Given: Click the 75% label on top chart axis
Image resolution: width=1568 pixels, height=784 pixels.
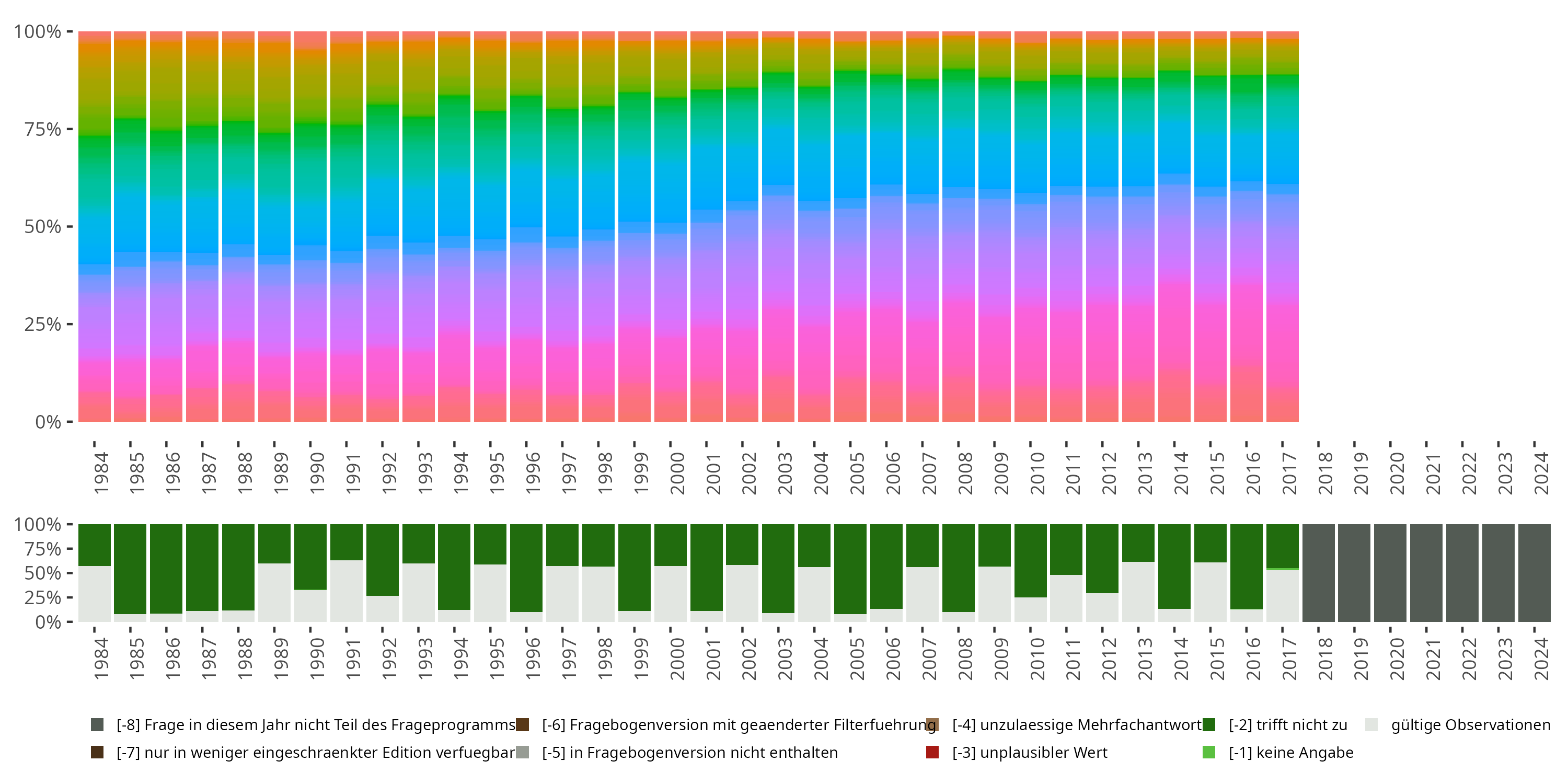Looking at the screenshot, I should click(43, 129).
